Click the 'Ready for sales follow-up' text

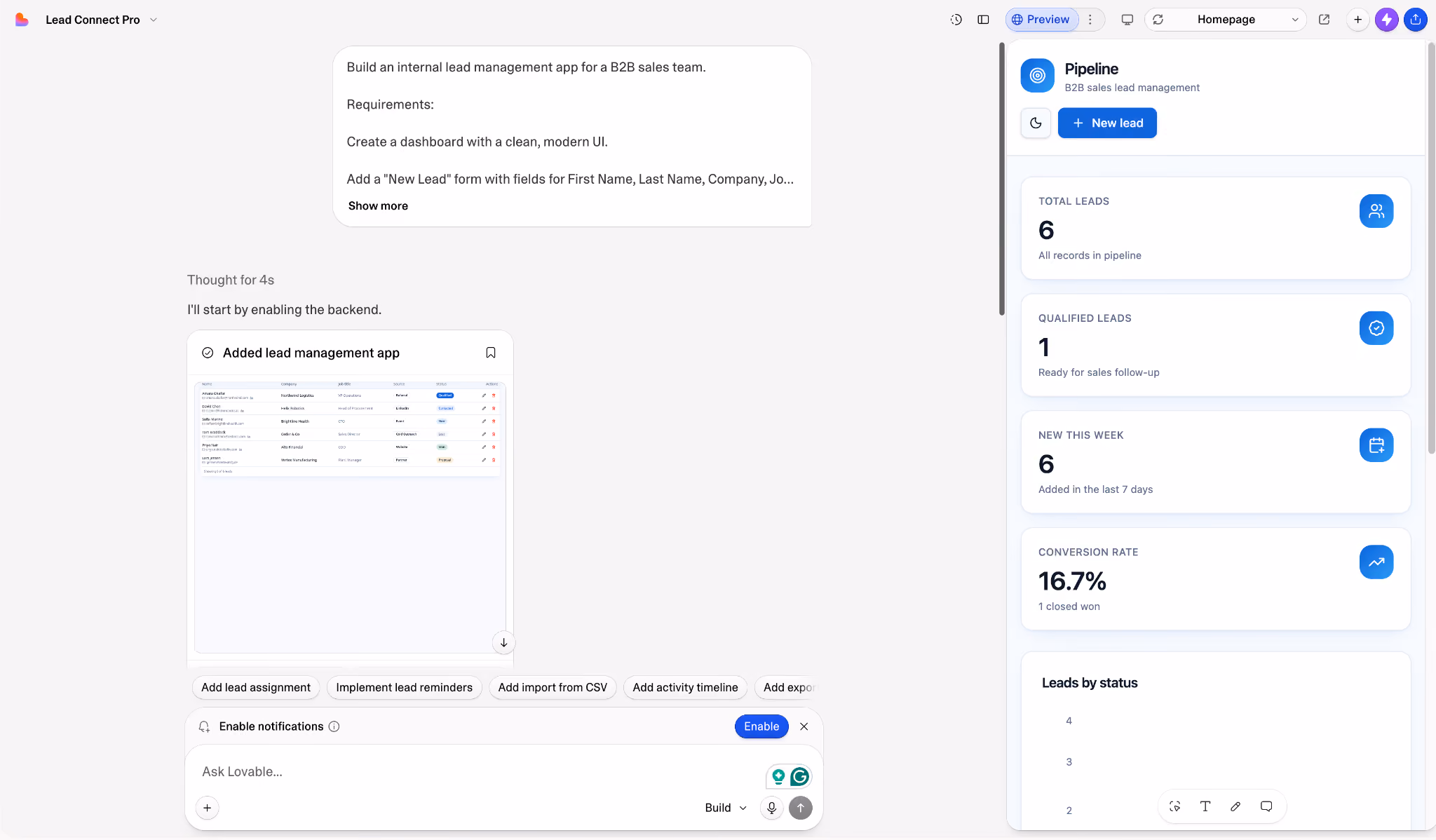click(x=1099, y=372)
